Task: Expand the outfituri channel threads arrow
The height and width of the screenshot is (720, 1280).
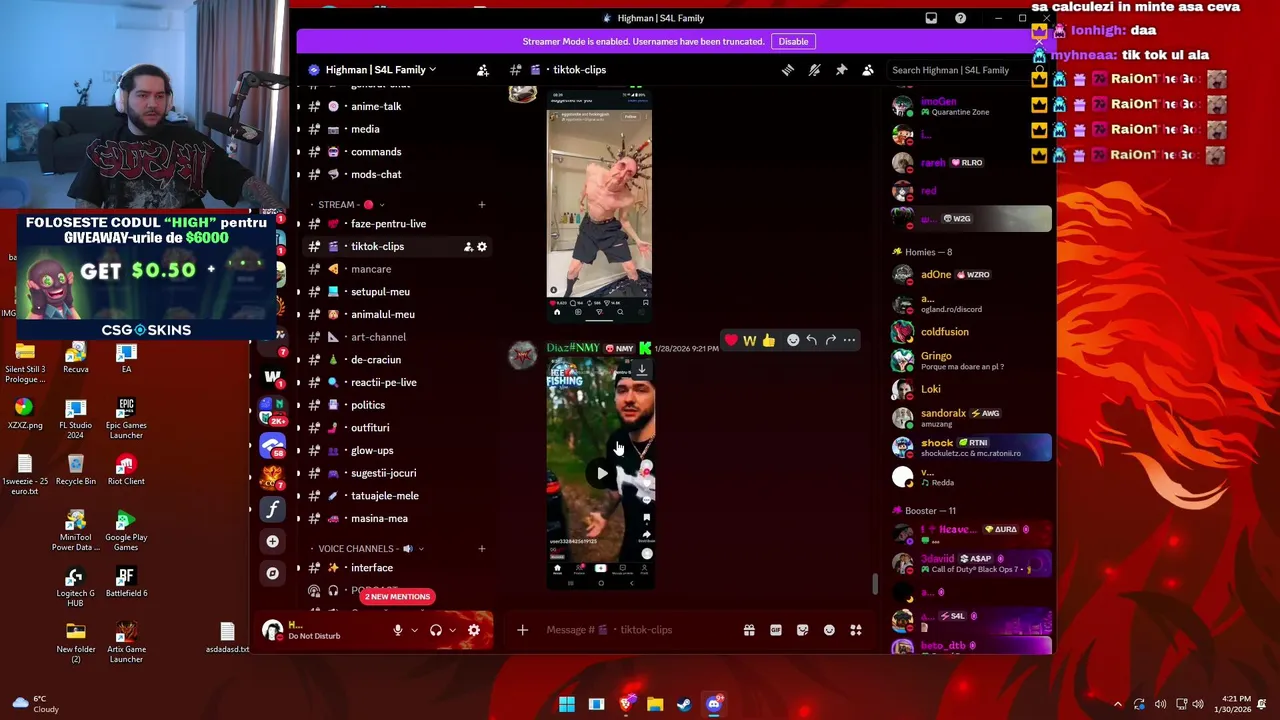Action: (x=298, y=428)
